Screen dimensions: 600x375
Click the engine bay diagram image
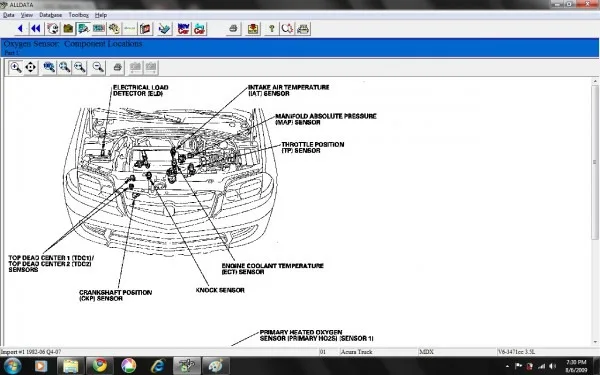[x=170, y=182]
